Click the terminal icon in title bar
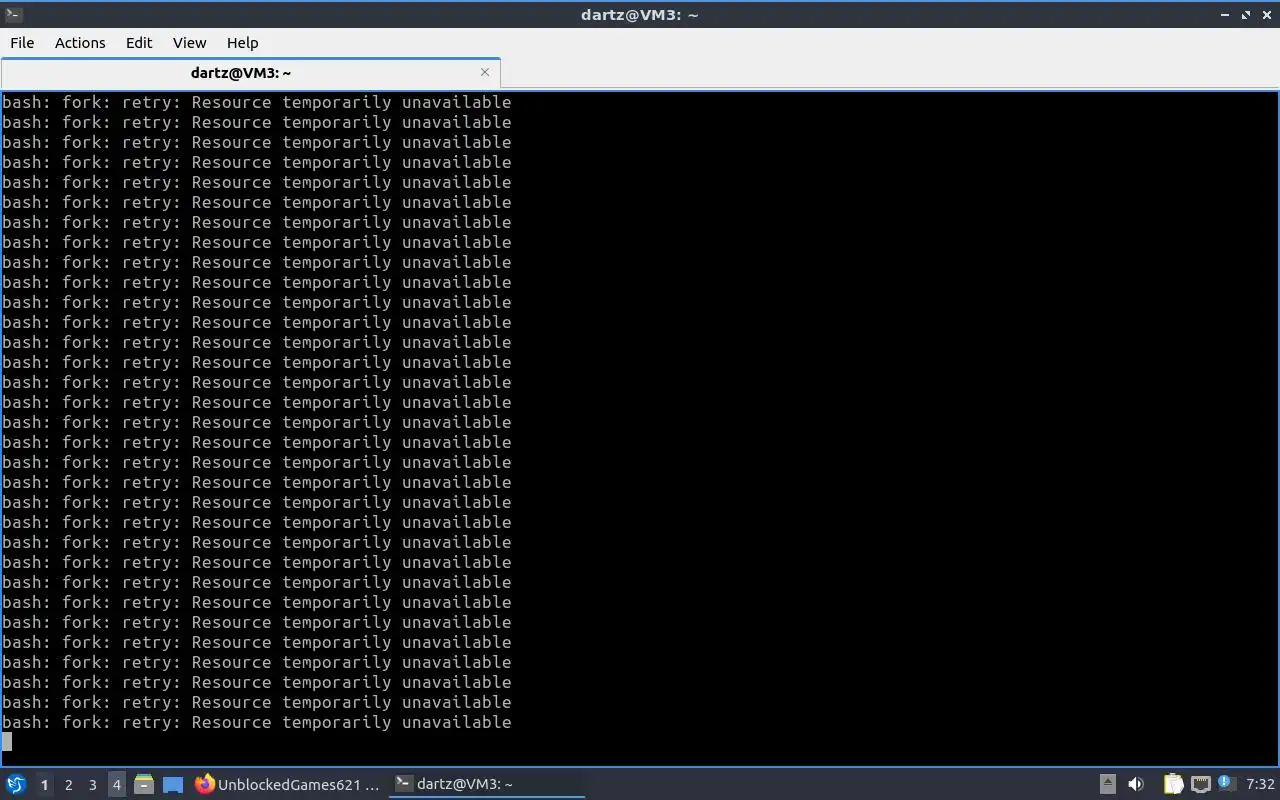 point(13,14)
